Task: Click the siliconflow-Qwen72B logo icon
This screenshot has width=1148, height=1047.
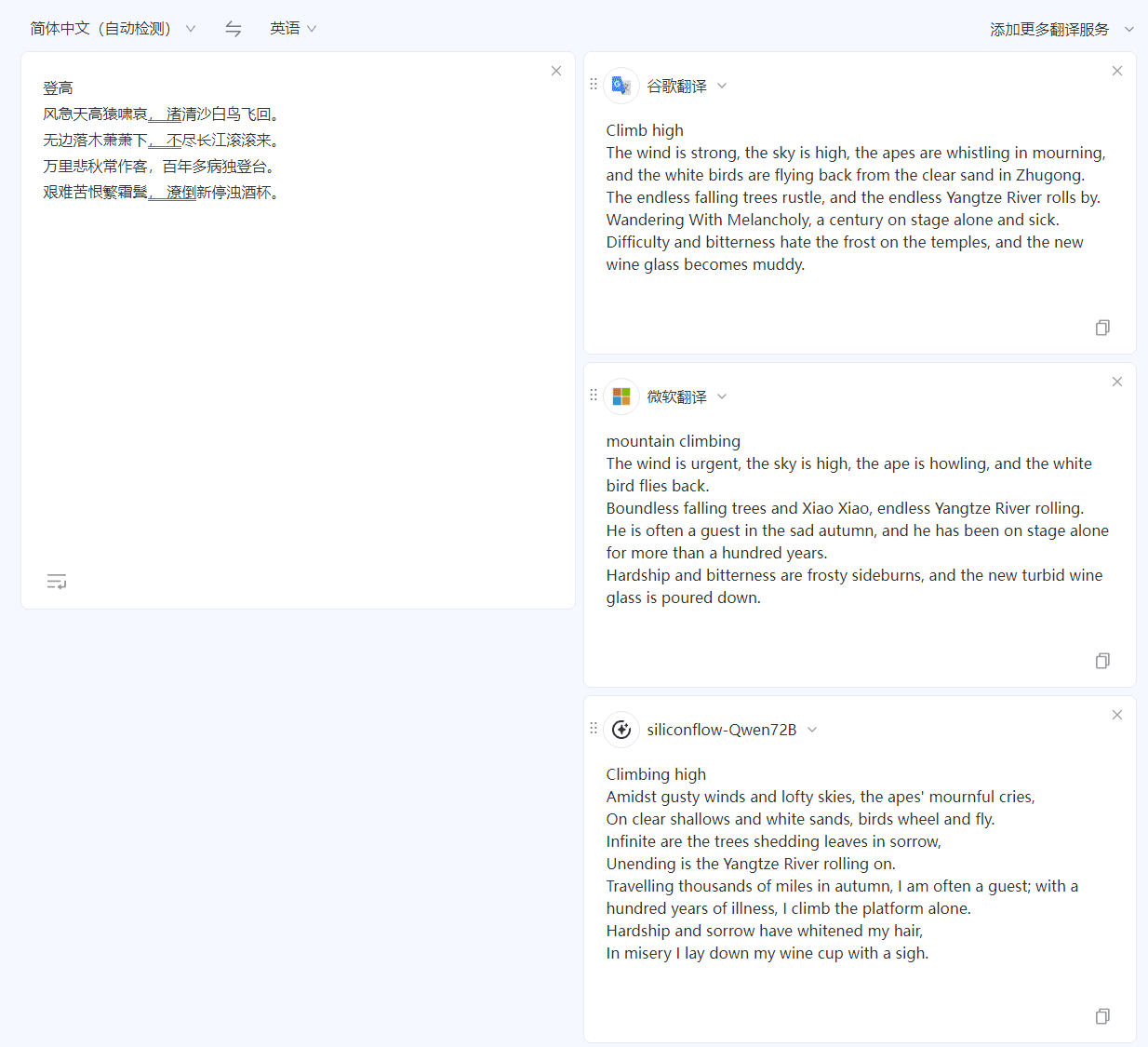Action: pyautogui.click(x=621, y=730)
